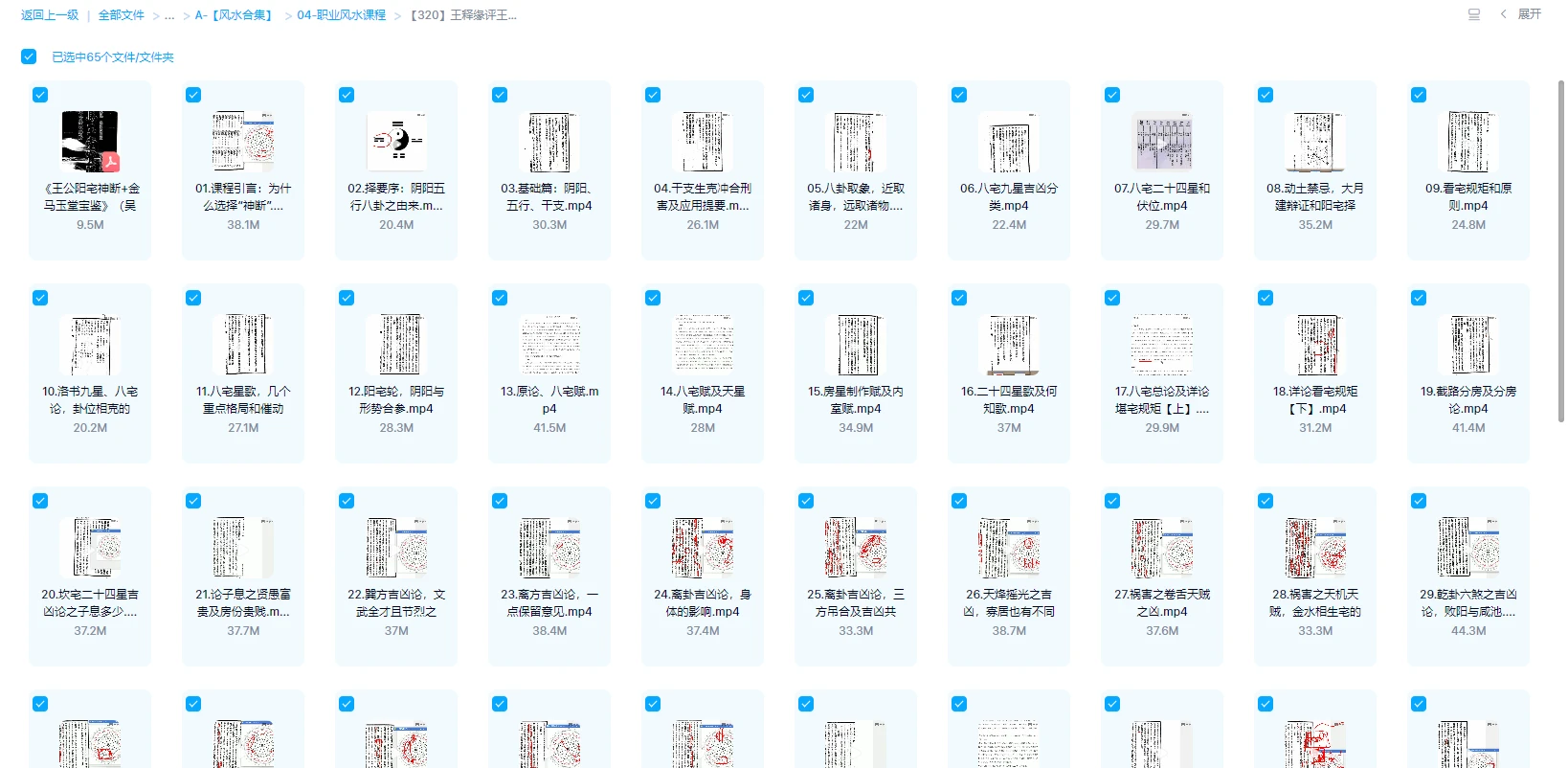Image resolution: width=1568 pixels, height=768 pixels.
Task: Open the 23.离方吉凶论 video thumbnail
Action: [549, 547]
